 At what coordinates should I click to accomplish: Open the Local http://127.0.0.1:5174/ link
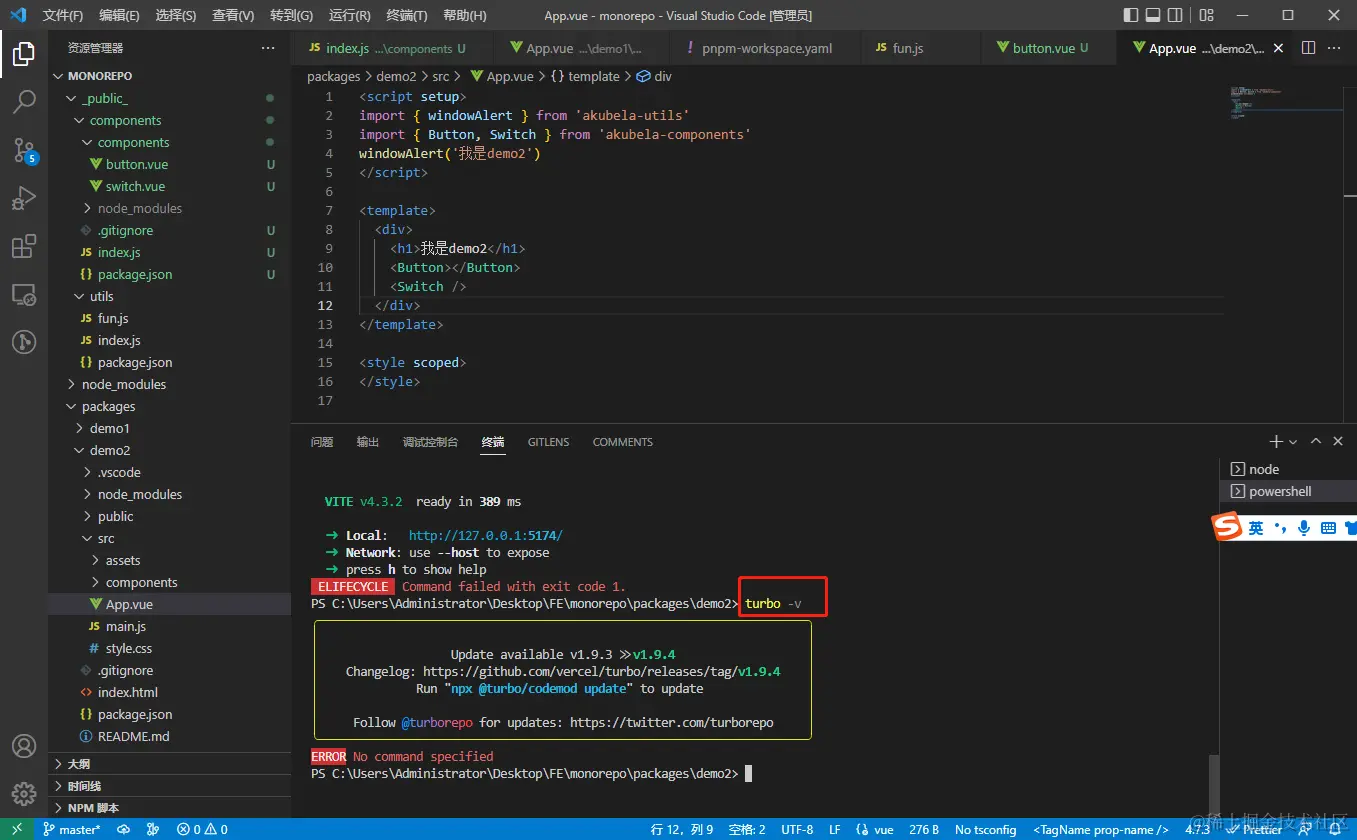(x=485, y=535)
